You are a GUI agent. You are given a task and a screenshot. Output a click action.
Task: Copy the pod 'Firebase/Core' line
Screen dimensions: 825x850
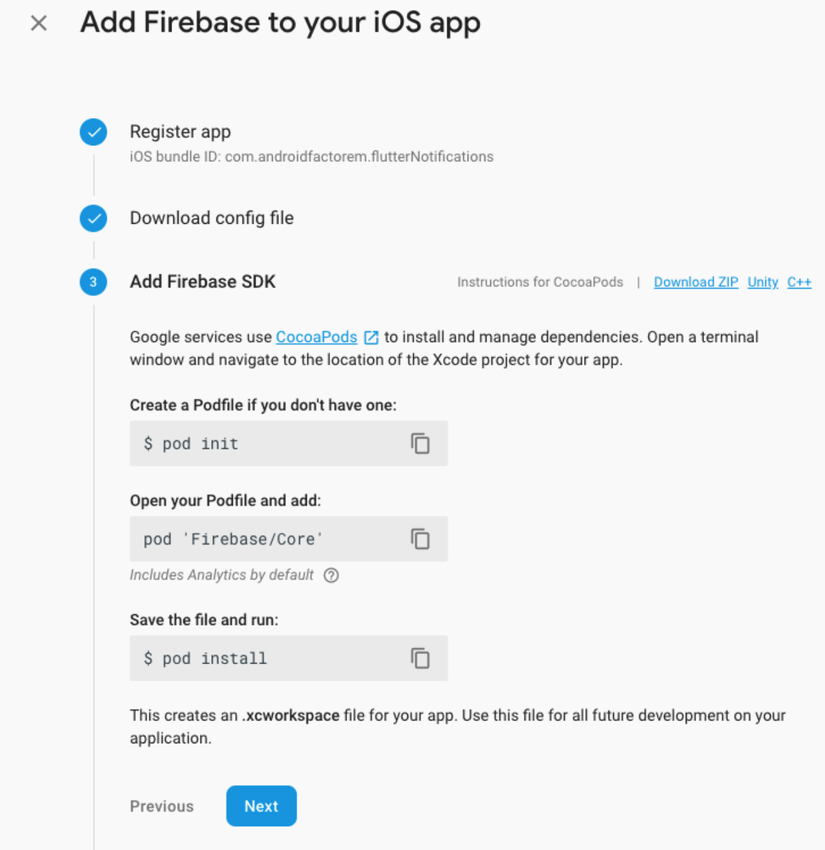(420, 539)
